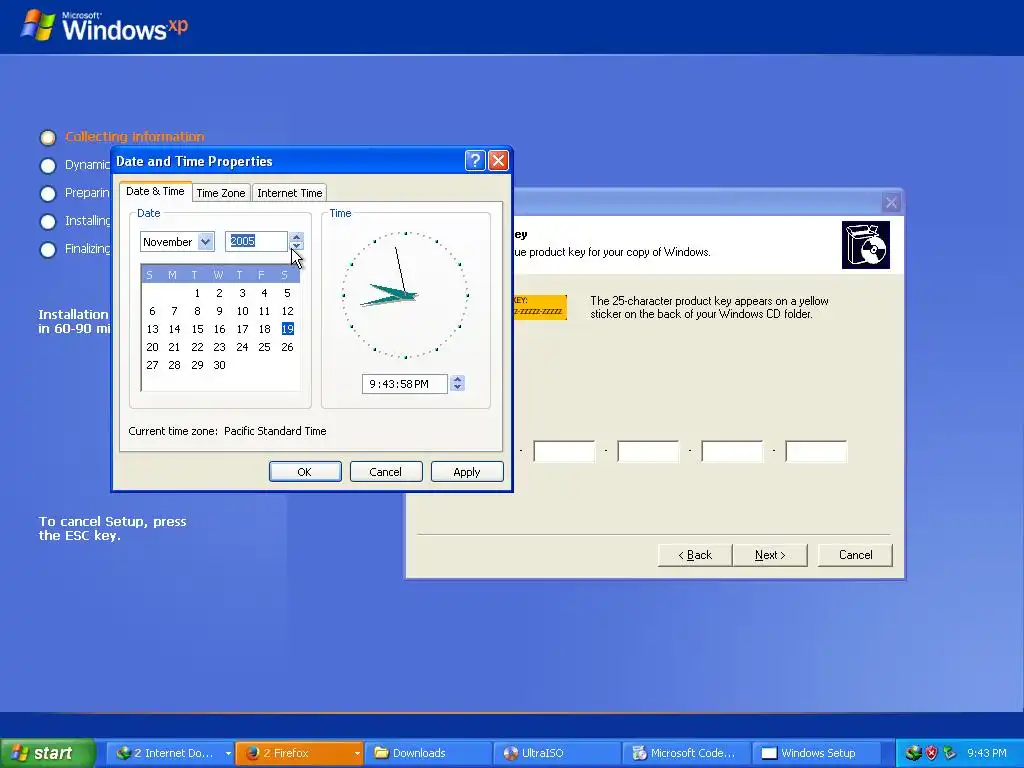Image resolution: width=1024 pixels, height=768 pixels.
Task: Click the red security shield tray icon
Action: (931, 753)
